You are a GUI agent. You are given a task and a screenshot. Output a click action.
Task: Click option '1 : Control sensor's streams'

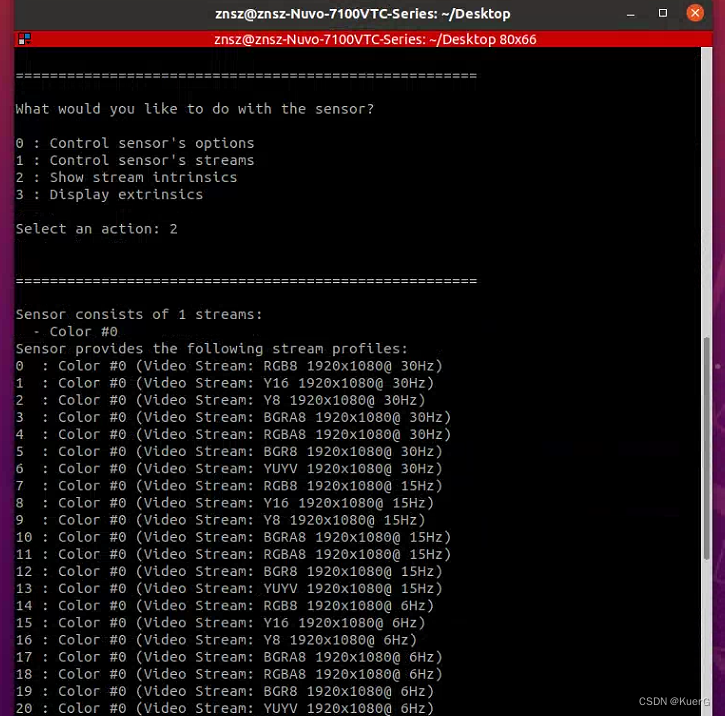(x=135, y=160)
